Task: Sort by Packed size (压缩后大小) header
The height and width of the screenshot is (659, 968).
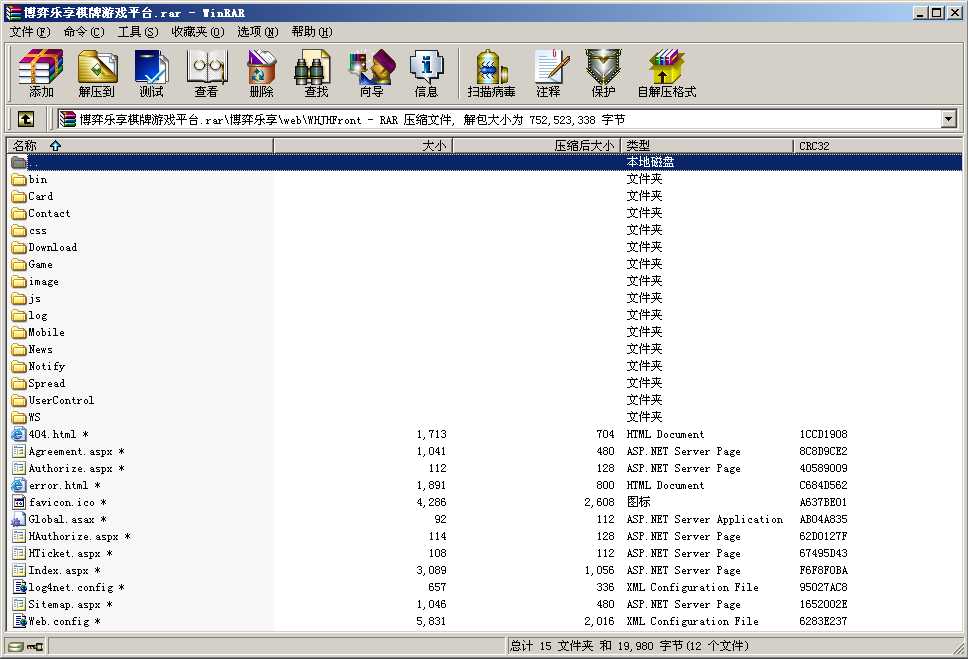Action: (x=536, y=146)
